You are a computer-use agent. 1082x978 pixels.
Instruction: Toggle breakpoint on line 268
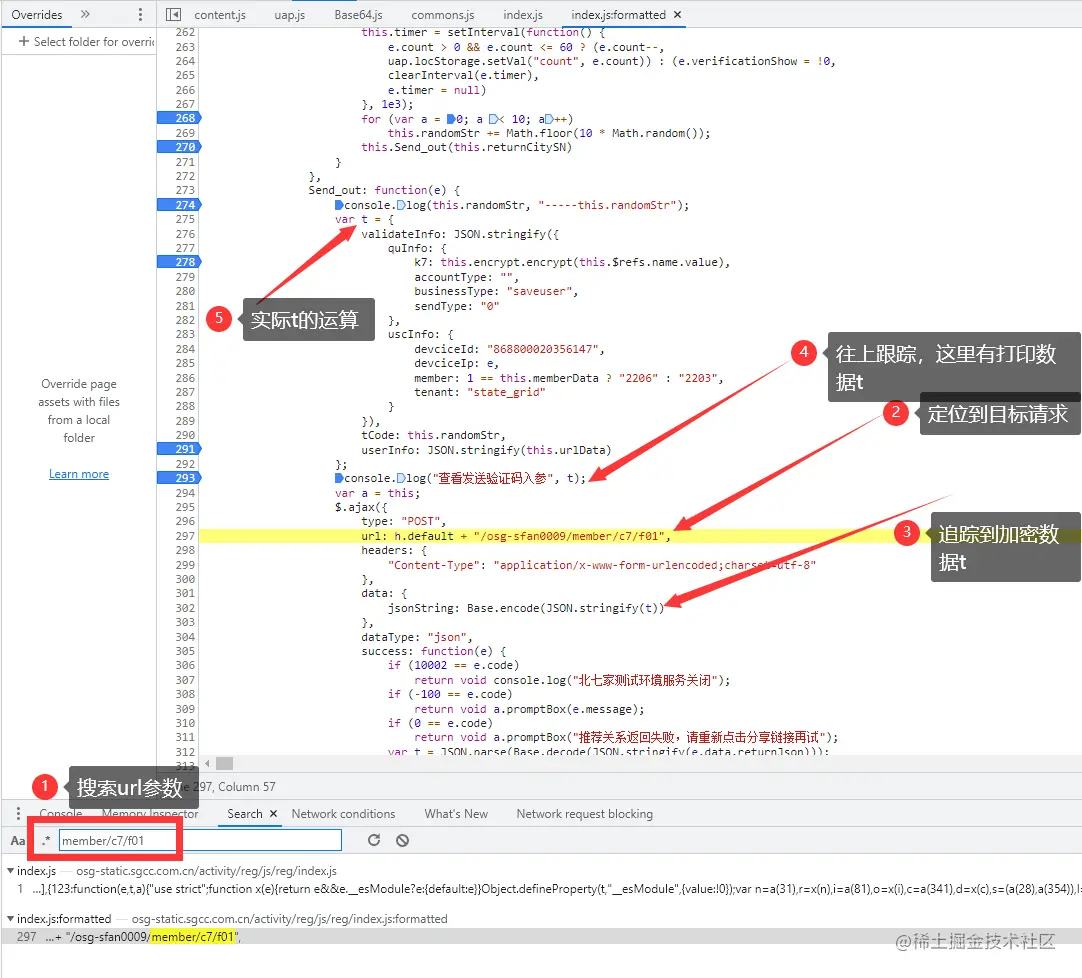pyautogui.click(x=179, y=118)
